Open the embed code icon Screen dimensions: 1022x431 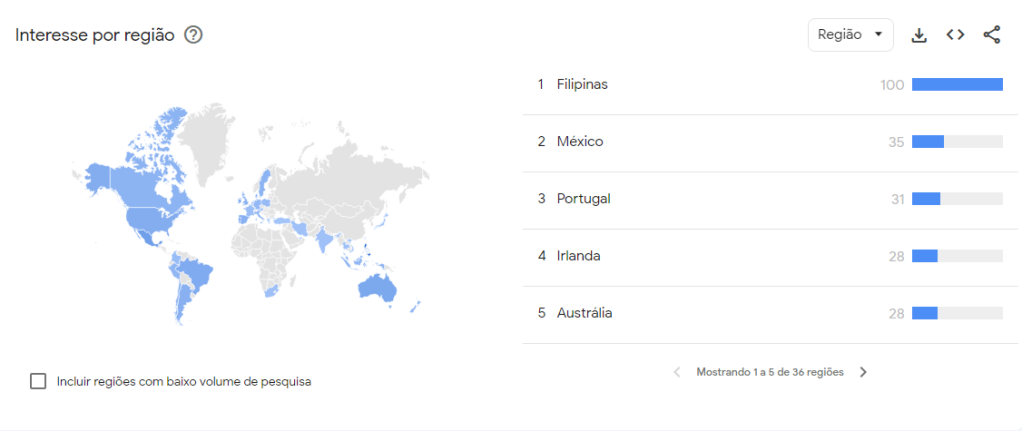click(x=955, y=35)
